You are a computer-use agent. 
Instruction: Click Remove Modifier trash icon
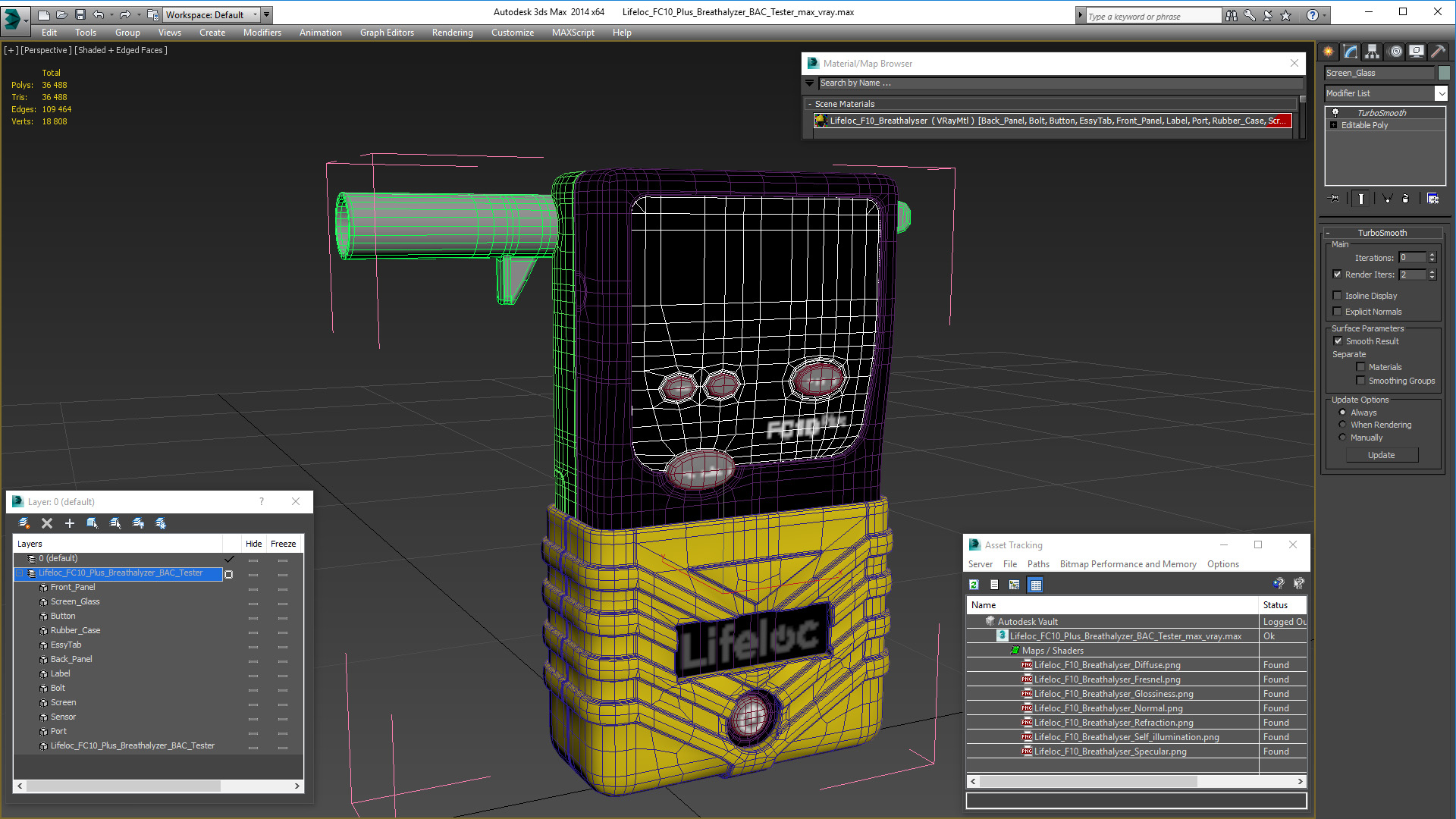pyautogui.click(x=1405, y=199)
